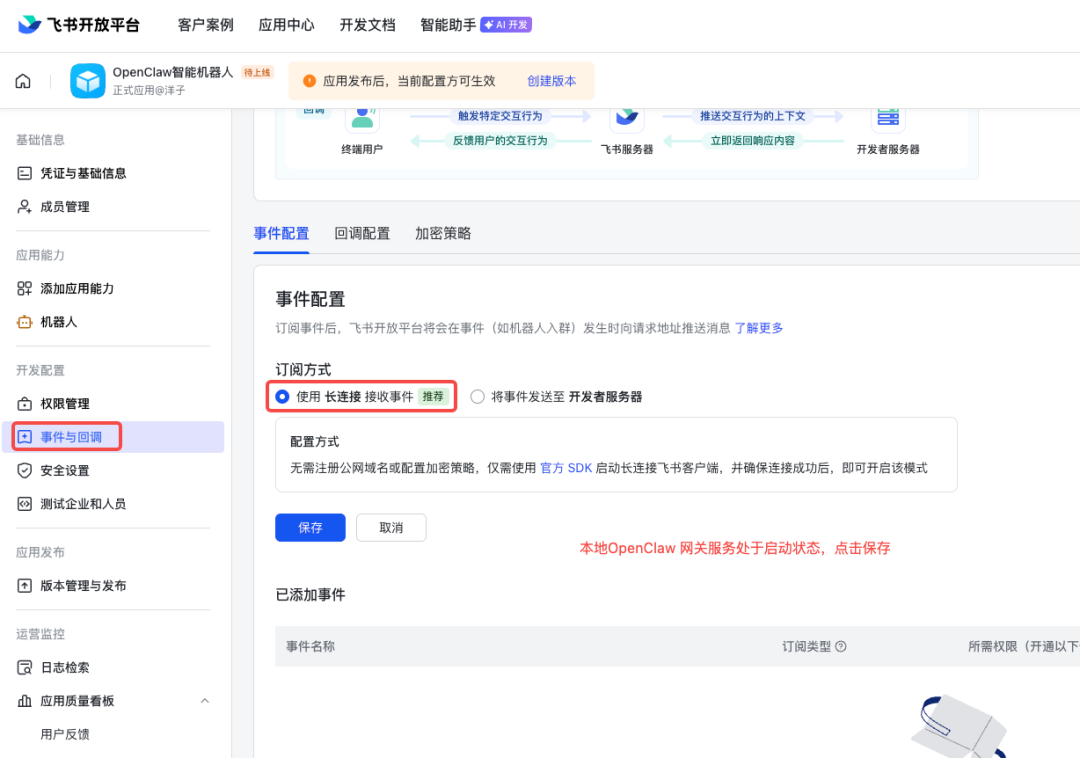Select 将事件发送至开发者服务器 radio option
Image resolution: width=1080 pixels, height=758 pixels.
477,397
